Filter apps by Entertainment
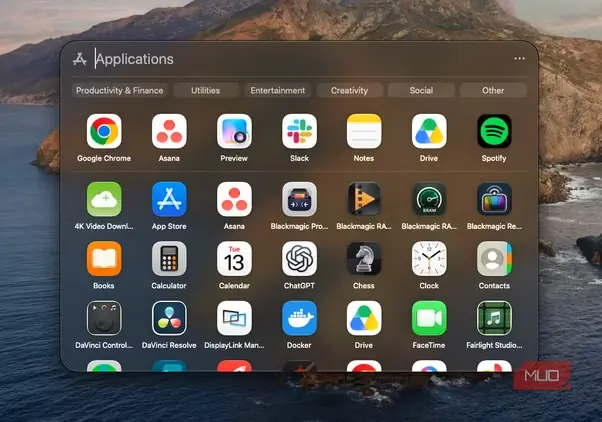The image size is (602, 422). coord(278,91)
